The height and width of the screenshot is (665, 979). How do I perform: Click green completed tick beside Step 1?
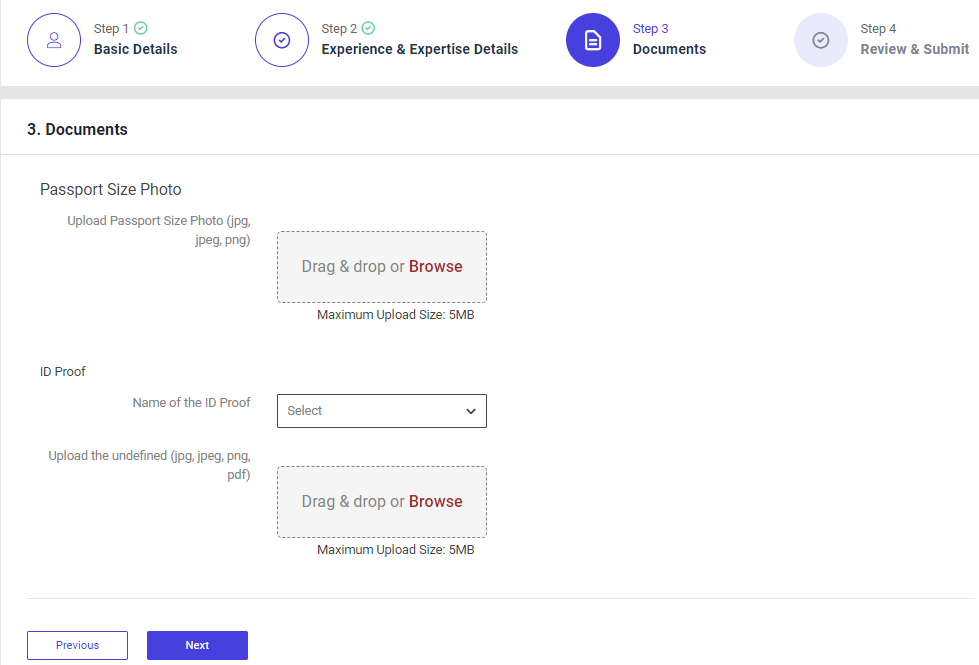point(141,29)
